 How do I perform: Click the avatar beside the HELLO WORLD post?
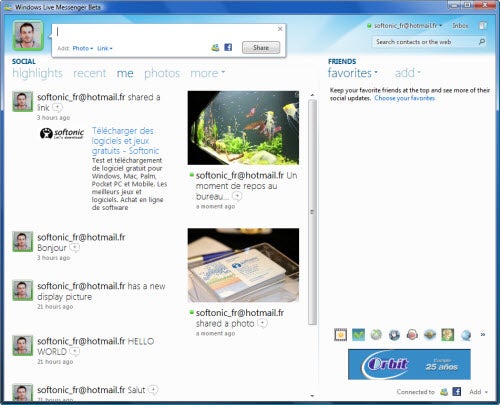pyautogui.click(x=23, y=346)
